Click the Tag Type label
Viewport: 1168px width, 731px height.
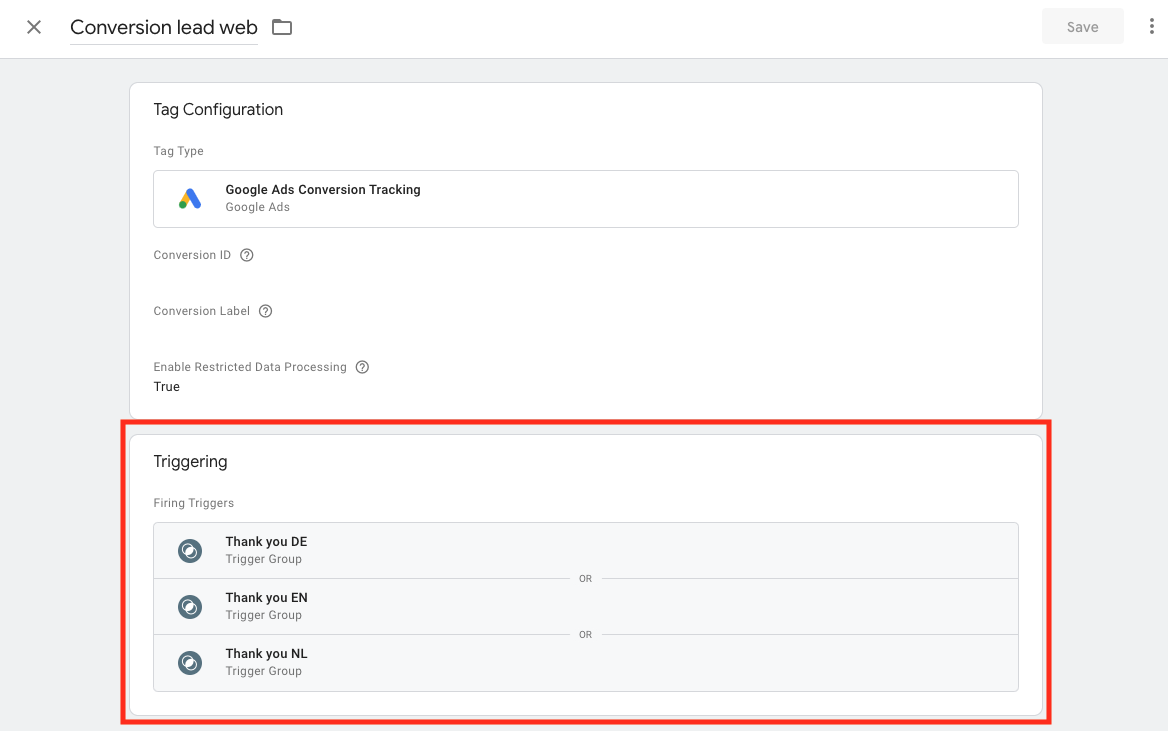pos(179,151)
